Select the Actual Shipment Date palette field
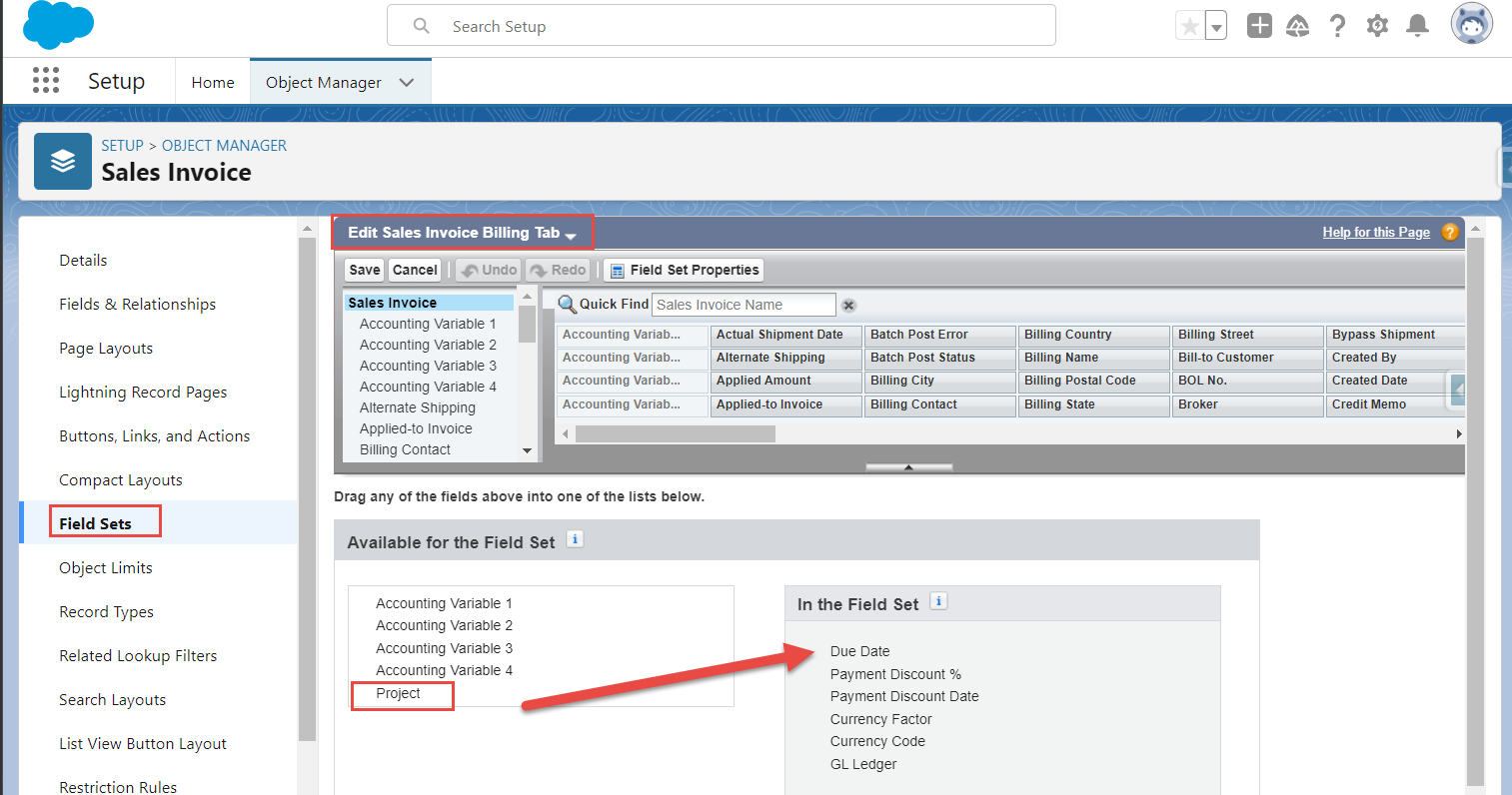 pyautogui.click(x=785, y=335)
